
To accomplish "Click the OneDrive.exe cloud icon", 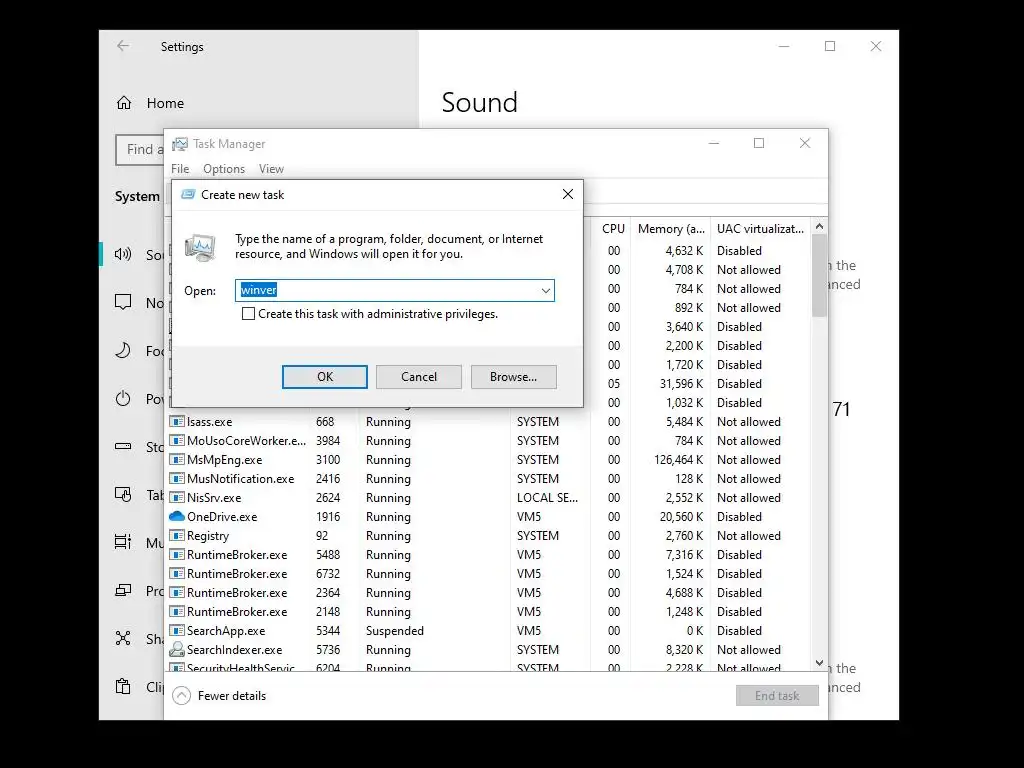I will 177,516.
